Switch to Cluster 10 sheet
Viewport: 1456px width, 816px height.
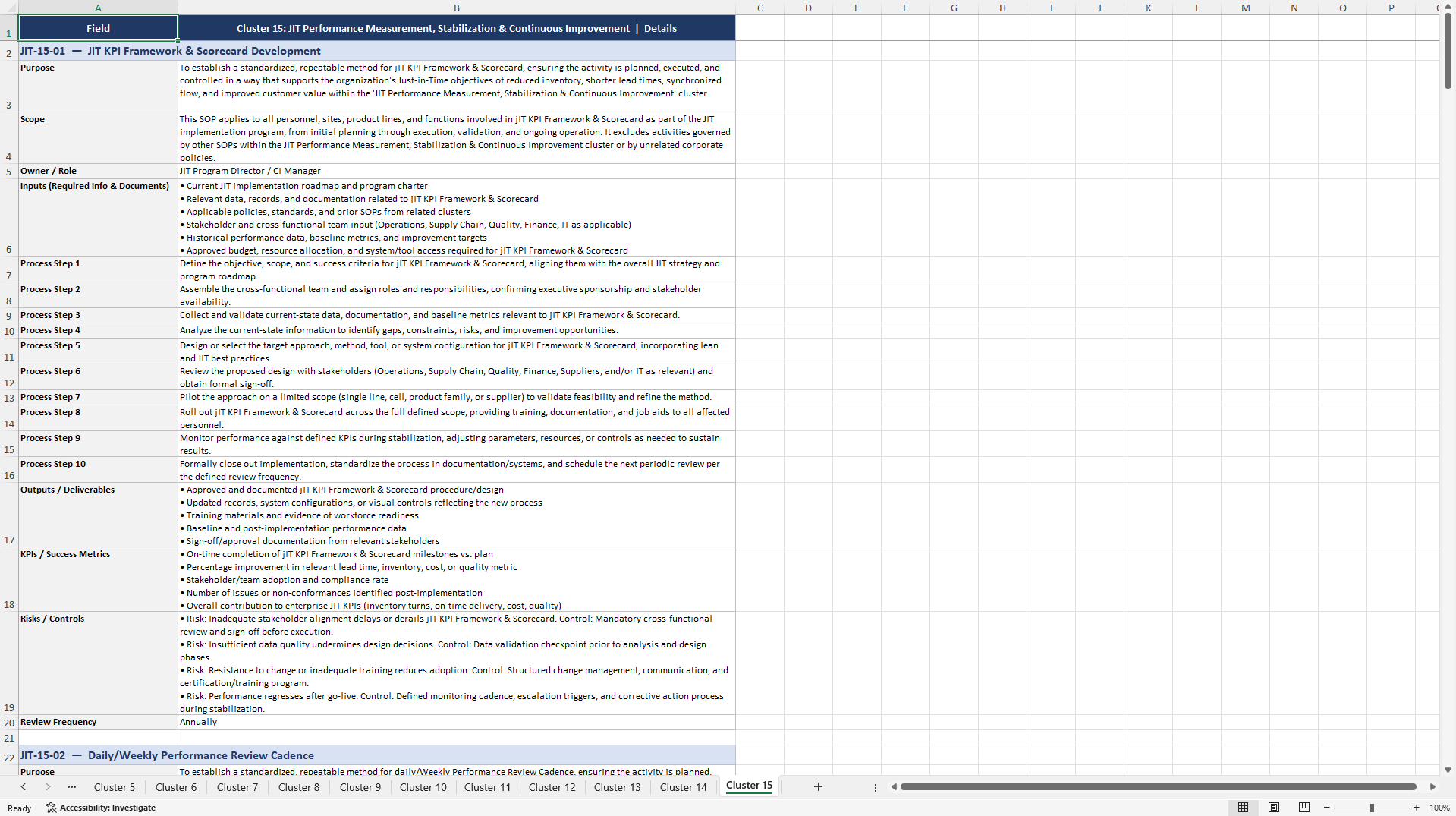tap(423, 787)
